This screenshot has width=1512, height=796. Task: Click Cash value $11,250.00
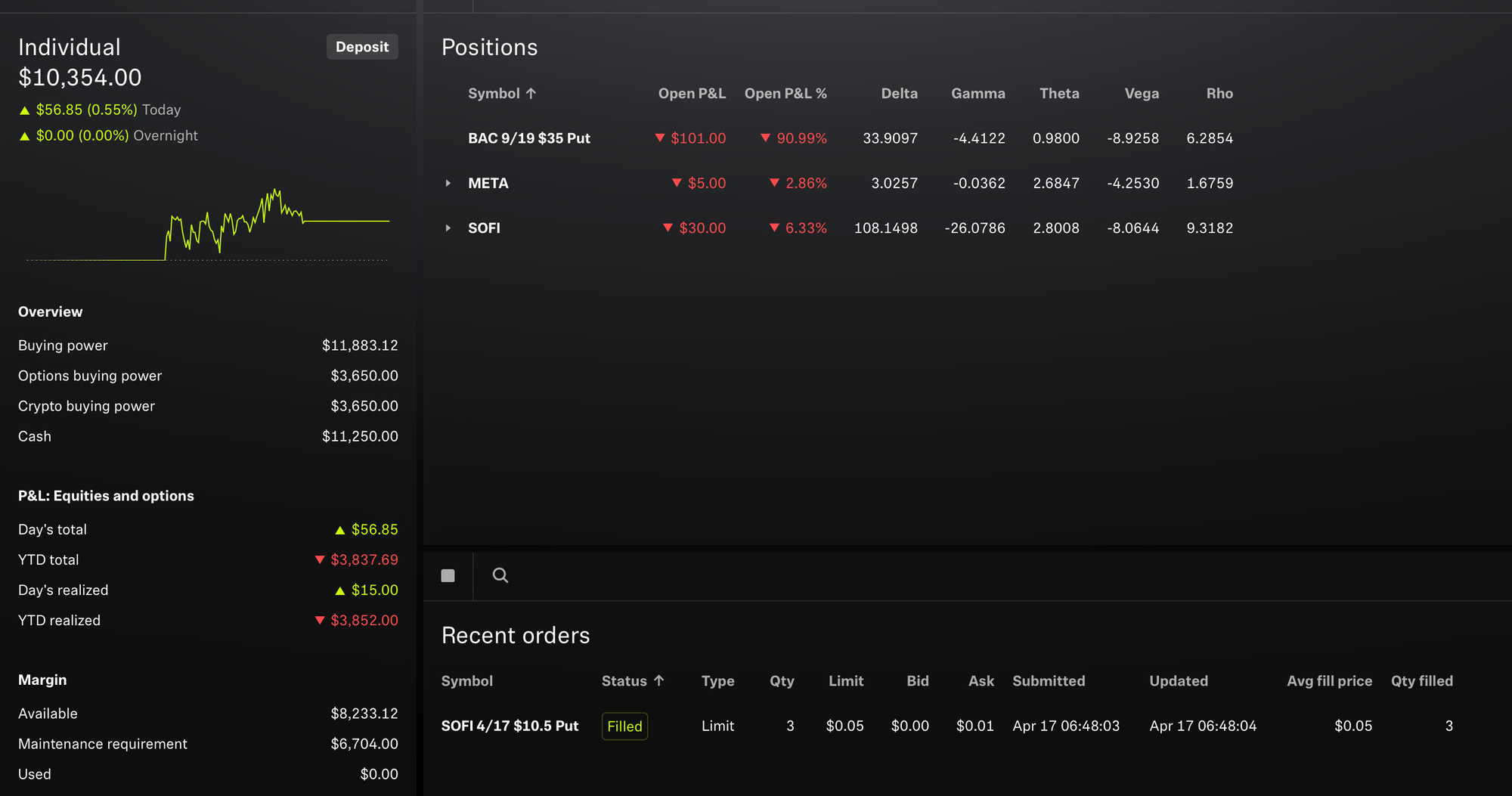click(x=360, y=436)
